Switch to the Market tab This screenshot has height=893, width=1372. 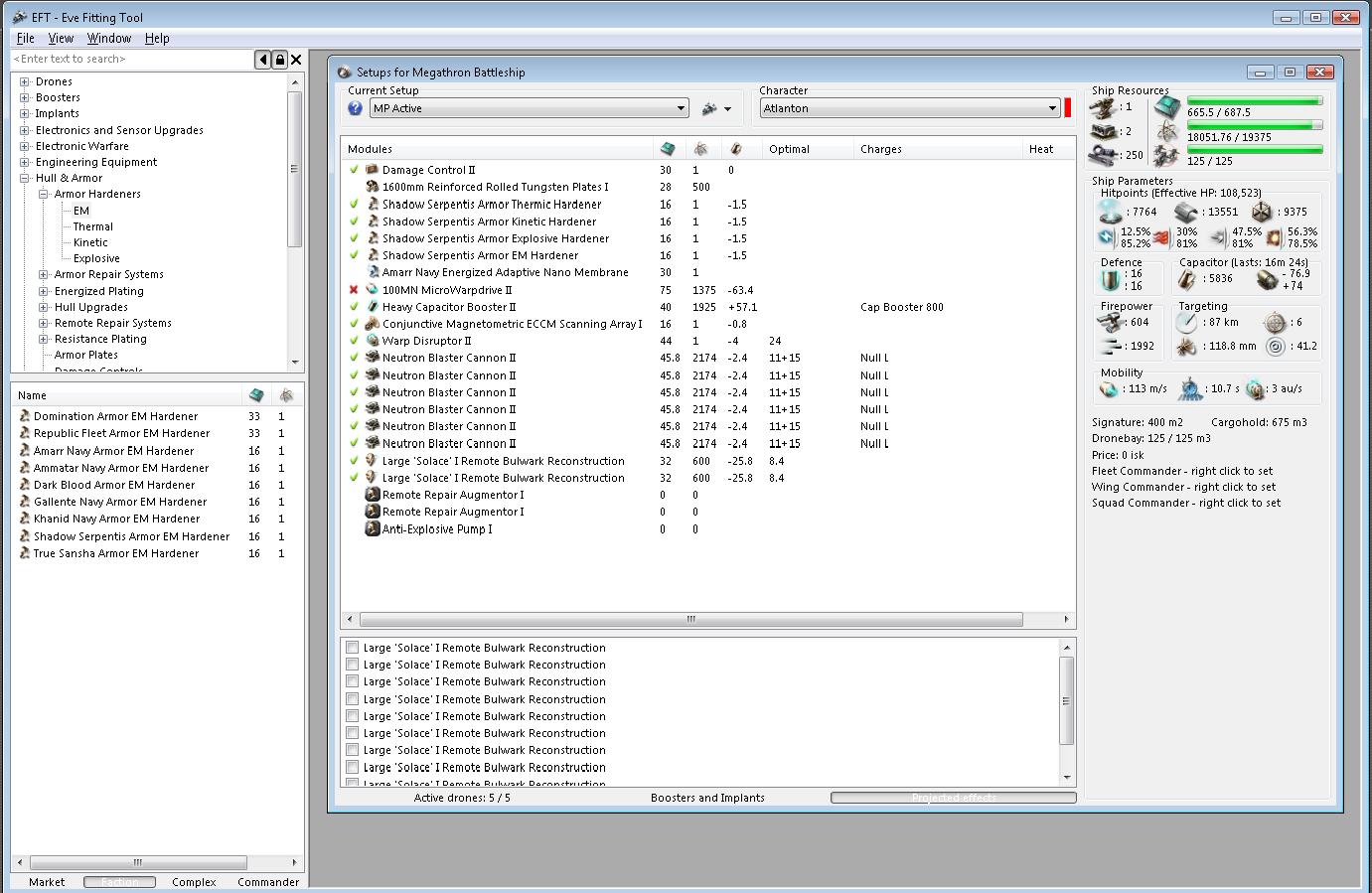coord(47,882)
